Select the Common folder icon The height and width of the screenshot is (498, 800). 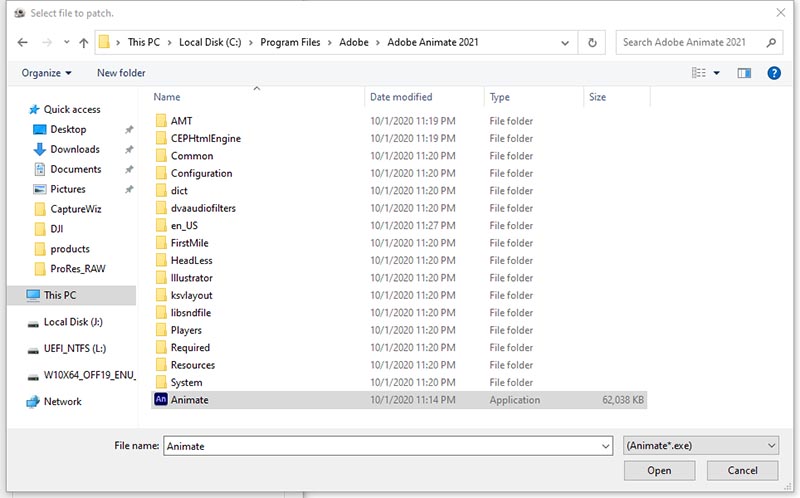point(161,156)
